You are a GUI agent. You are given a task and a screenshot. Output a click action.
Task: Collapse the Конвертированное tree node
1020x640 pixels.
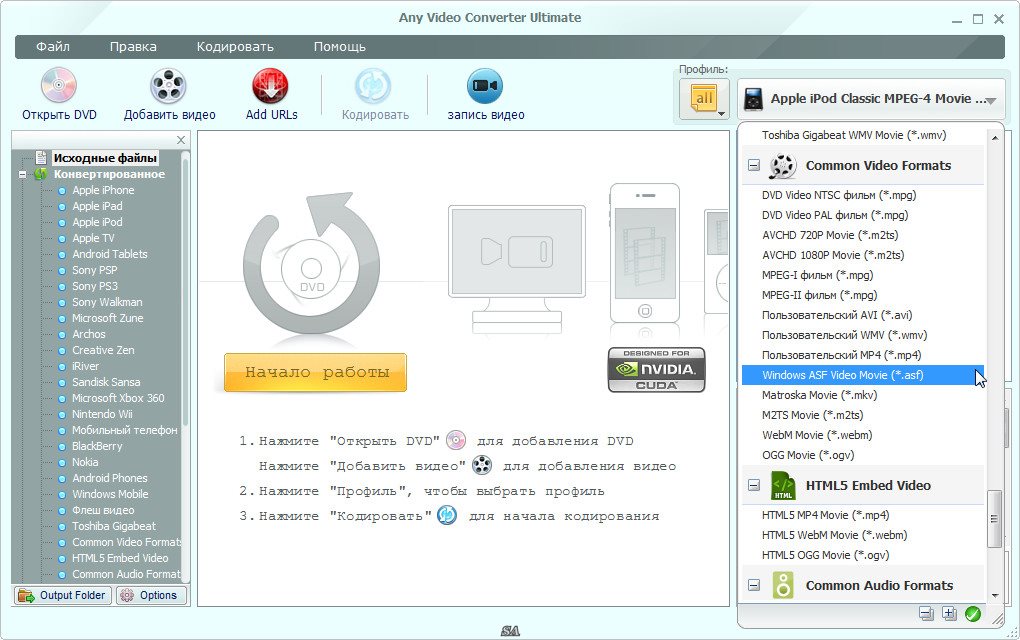click(22, 174)
